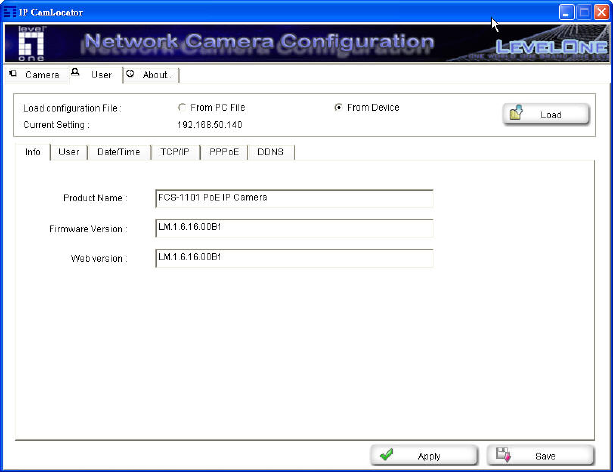Switch to the Camera top tab
This screenshot has height=472, width=613.
pyautogui.click(x=35, y=75)
